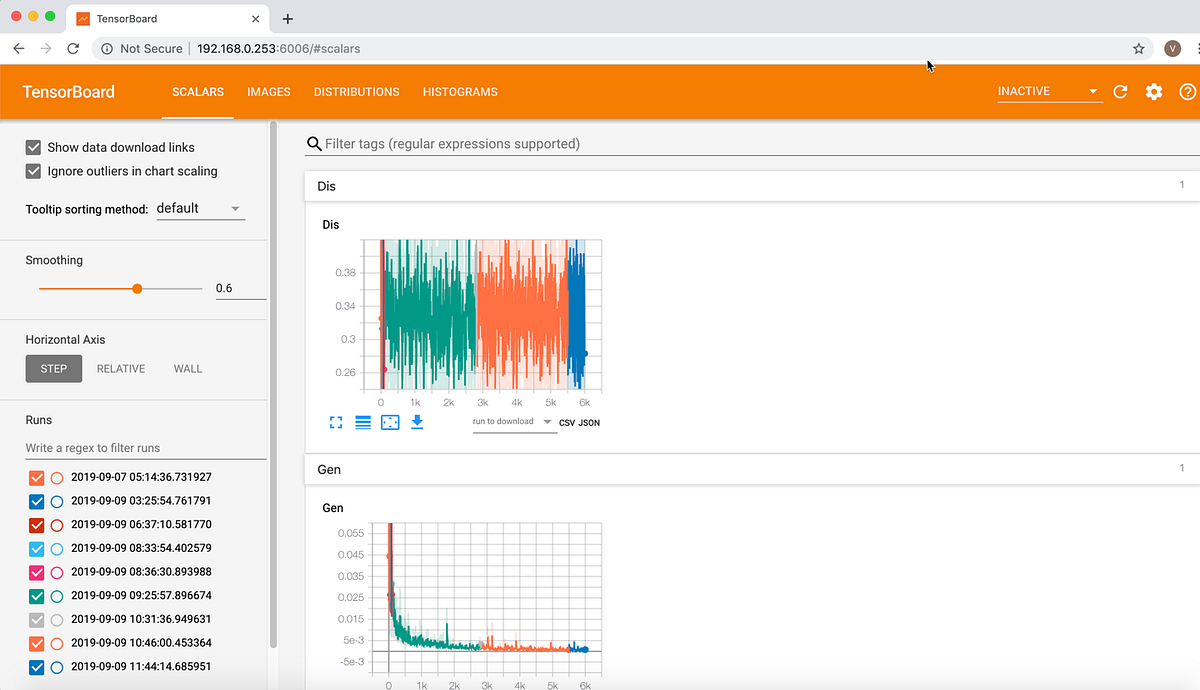1200x690 pixels.
Task: Refresh TensorBoard data with the reload icon
Action: tap(1120, 91)
